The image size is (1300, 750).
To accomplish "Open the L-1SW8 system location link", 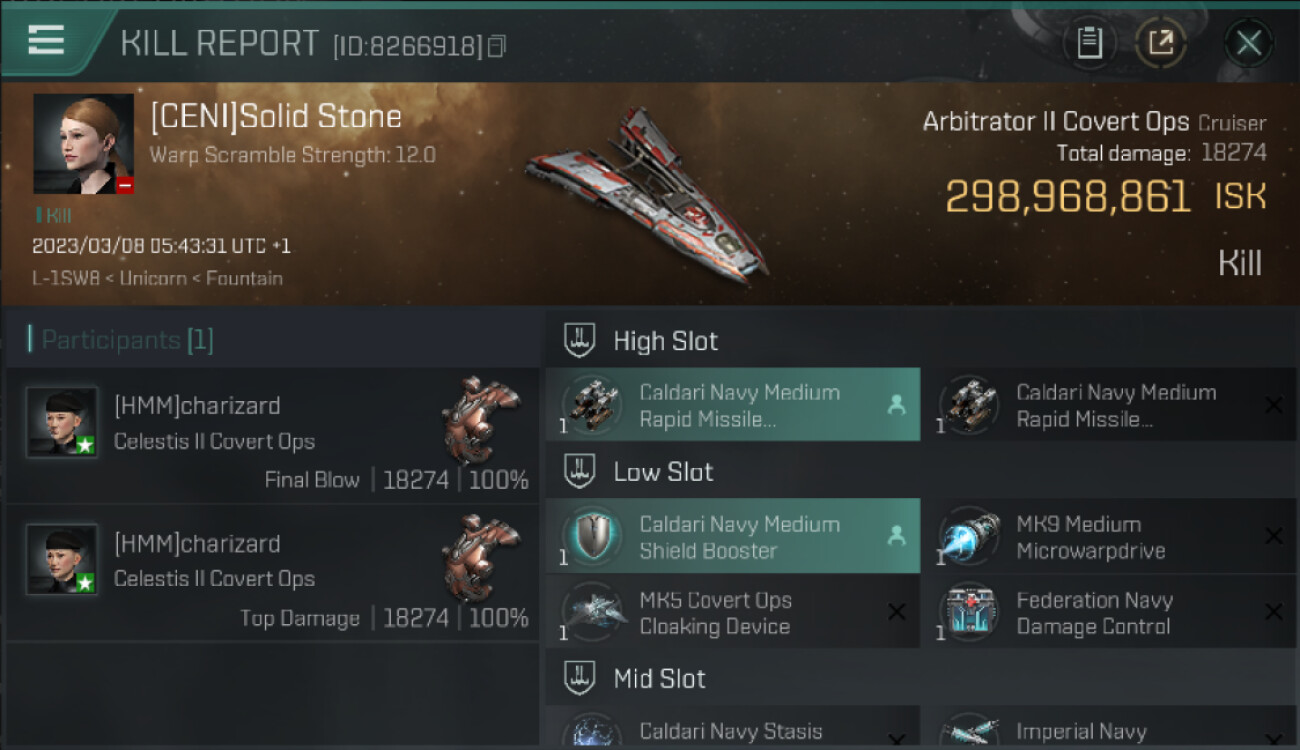I will (x=65, y=278).
